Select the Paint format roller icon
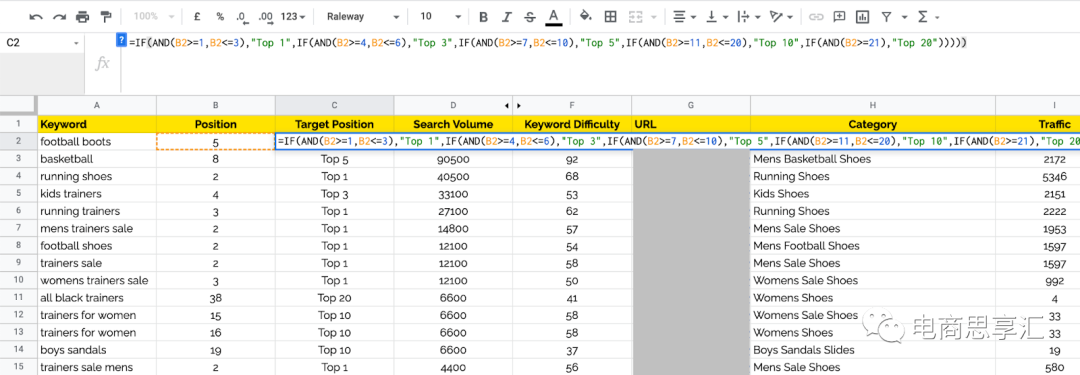 (106, 16)
